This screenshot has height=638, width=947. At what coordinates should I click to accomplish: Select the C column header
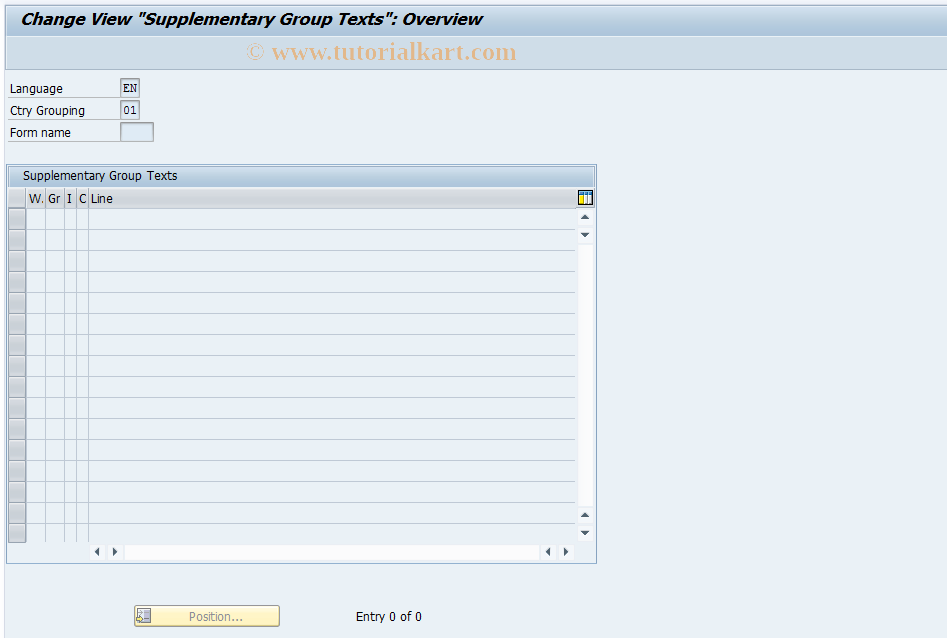(82, 199)
